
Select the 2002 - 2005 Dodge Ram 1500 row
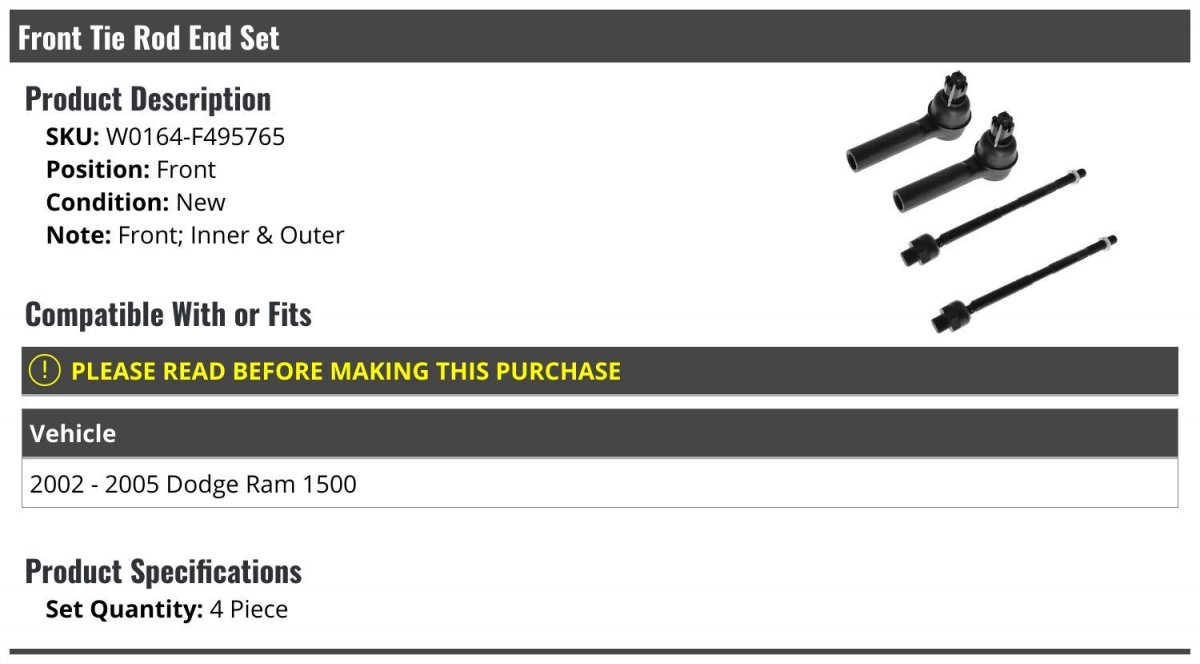[x=193, y=484]
